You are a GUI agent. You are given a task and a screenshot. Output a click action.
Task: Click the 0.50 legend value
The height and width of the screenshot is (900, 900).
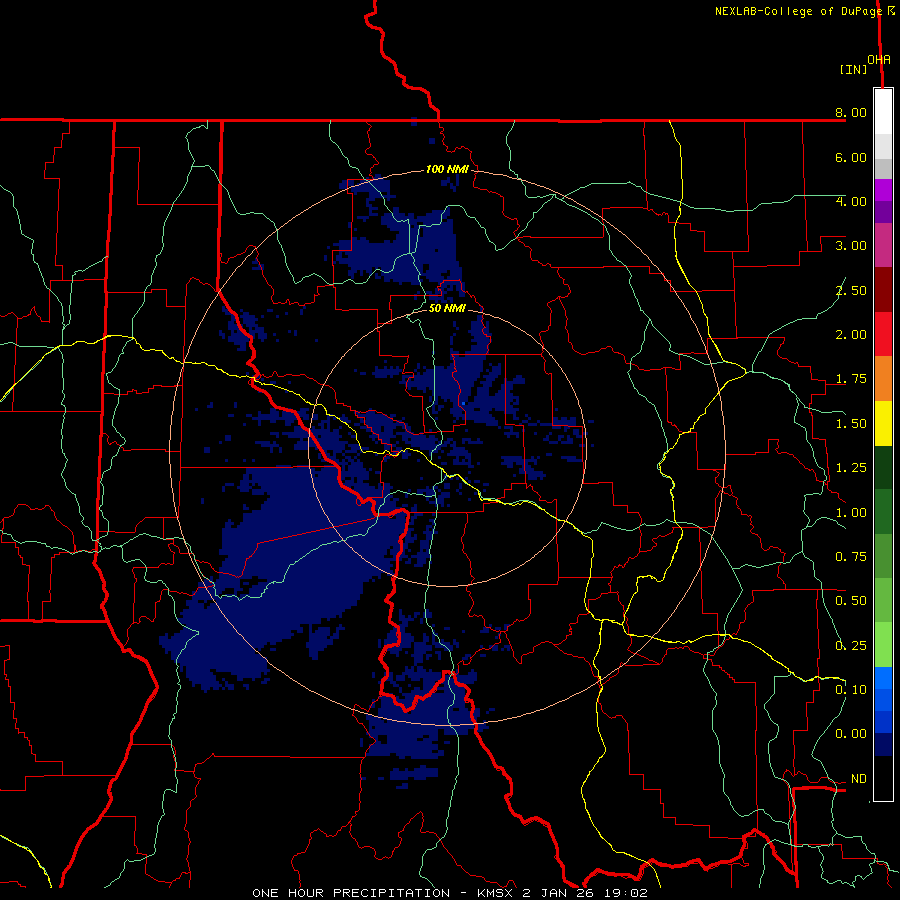tap(851, 601)
